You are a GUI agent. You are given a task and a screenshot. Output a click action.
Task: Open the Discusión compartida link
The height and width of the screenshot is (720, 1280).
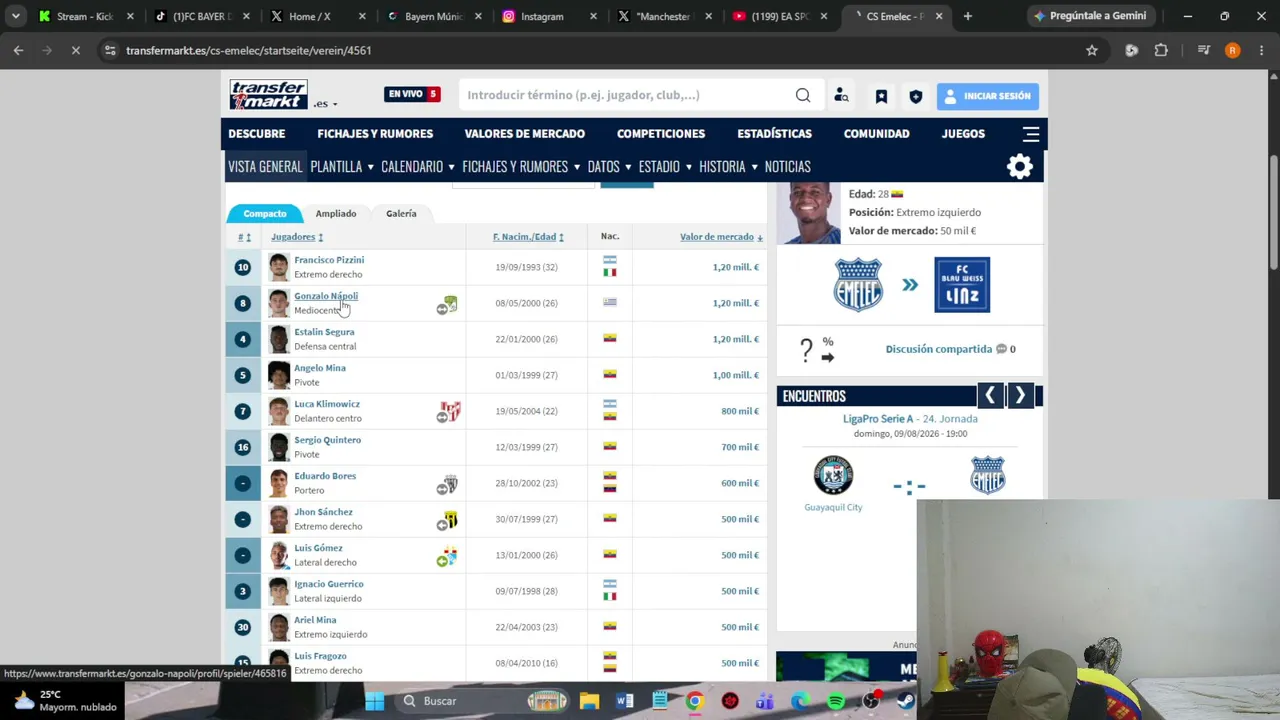pyautogui.click(x=939, y=349)
